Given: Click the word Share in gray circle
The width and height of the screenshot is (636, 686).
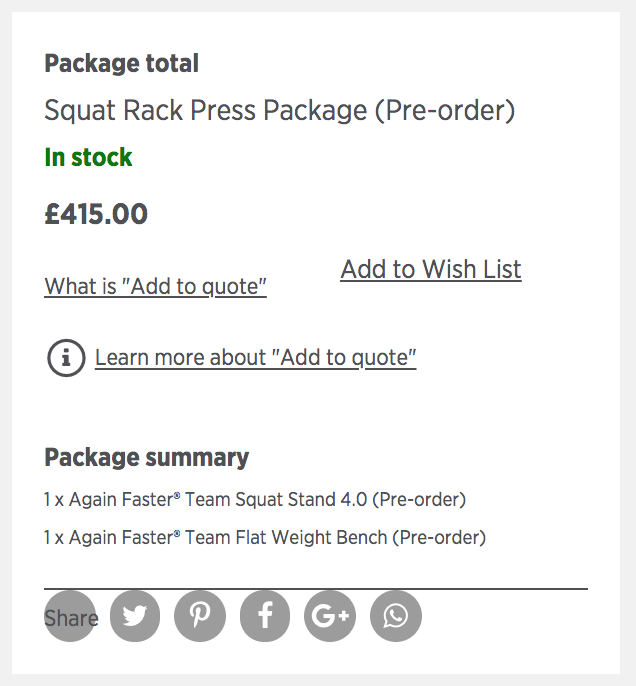Looking at the screenshot, I should click(71, 618).
